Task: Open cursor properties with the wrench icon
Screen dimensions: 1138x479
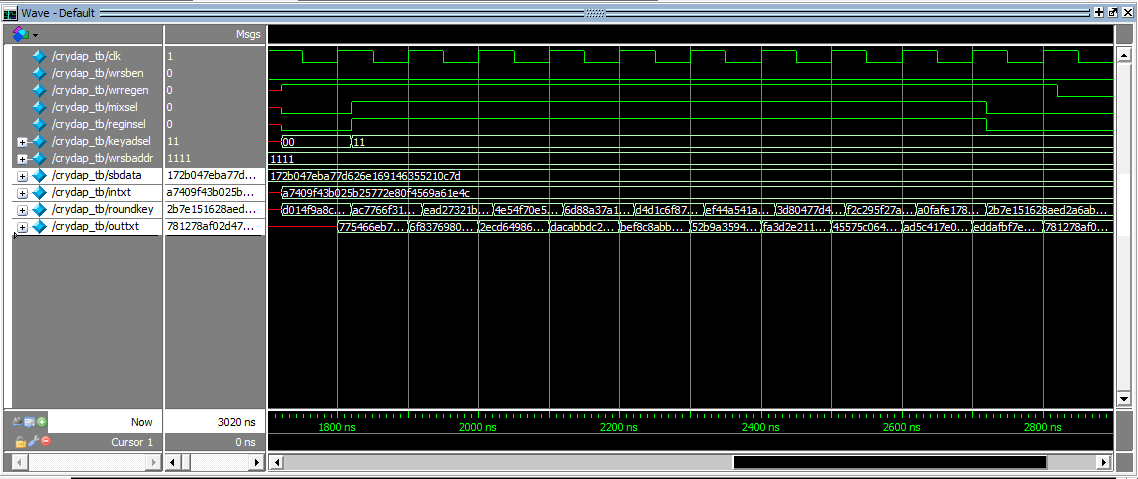Action: tap(32, 441)
